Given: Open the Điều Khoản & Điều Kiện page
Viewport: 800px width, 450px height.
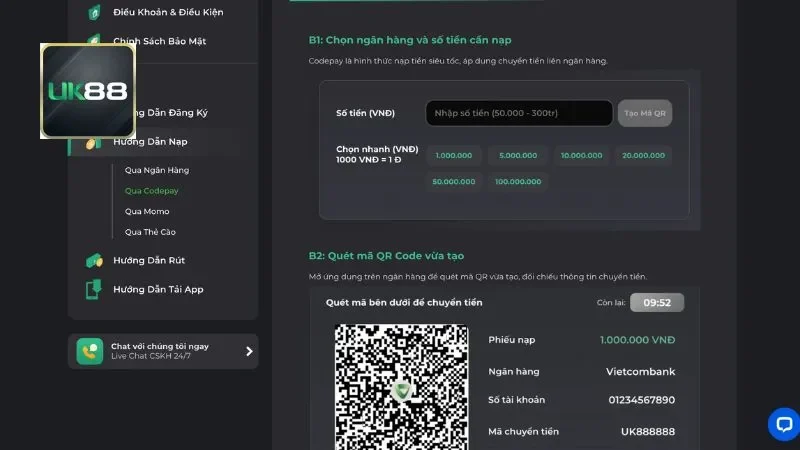Looking at the screenshot, I should (x=167, y=12).
